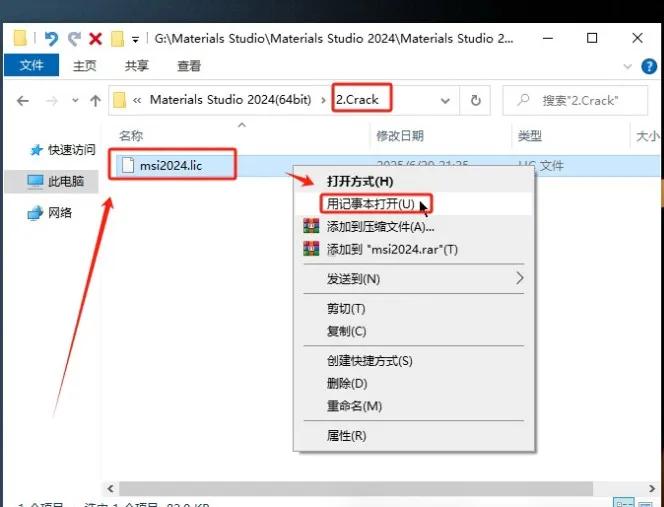Screen dimensions: 664x507
Task: Choose 添加到 "msi2024.rar"(T) option
Action: tap(392, 249)
